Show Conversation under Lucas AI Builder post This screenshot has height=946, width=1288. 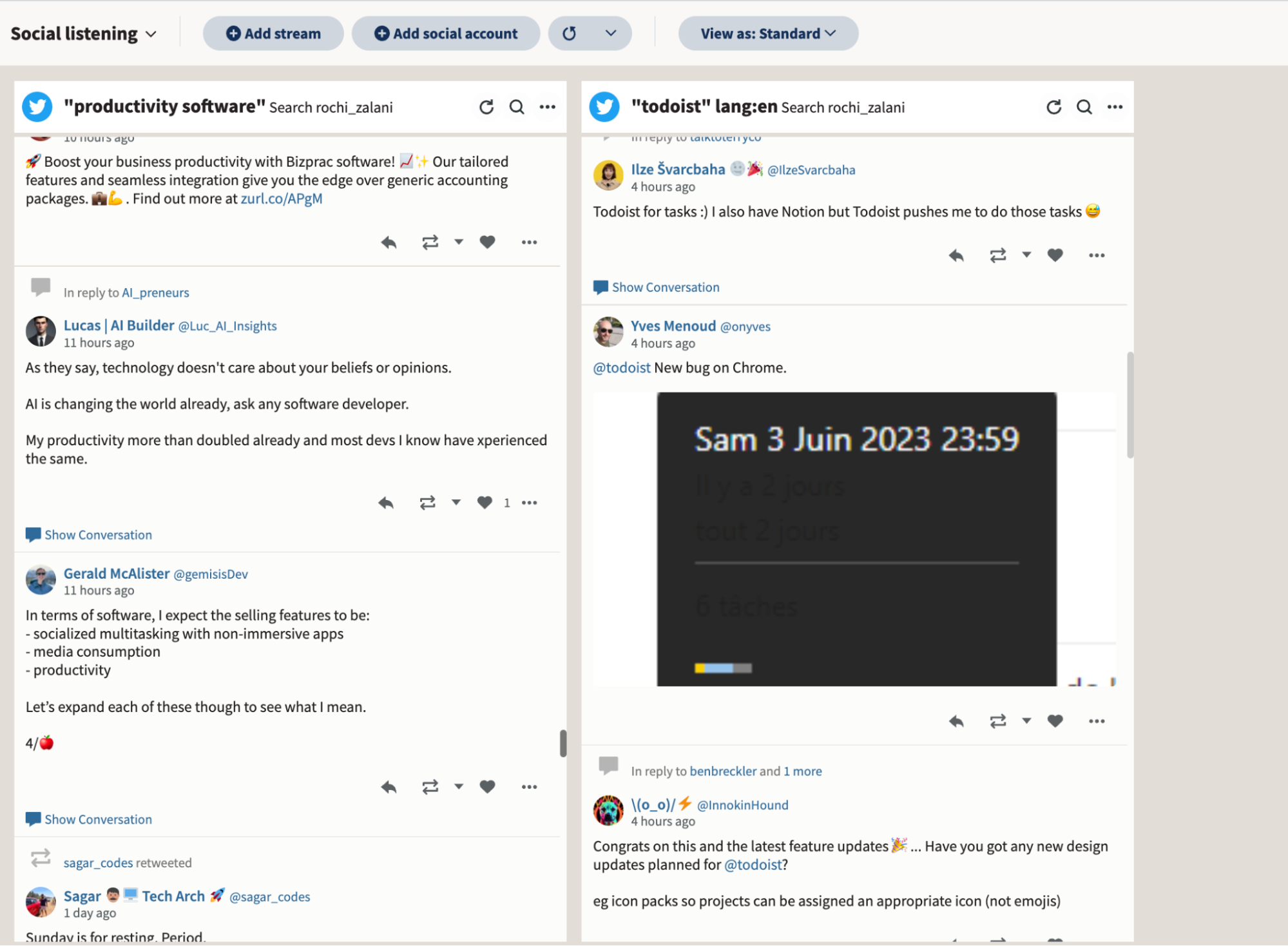(x=97, y=534)
